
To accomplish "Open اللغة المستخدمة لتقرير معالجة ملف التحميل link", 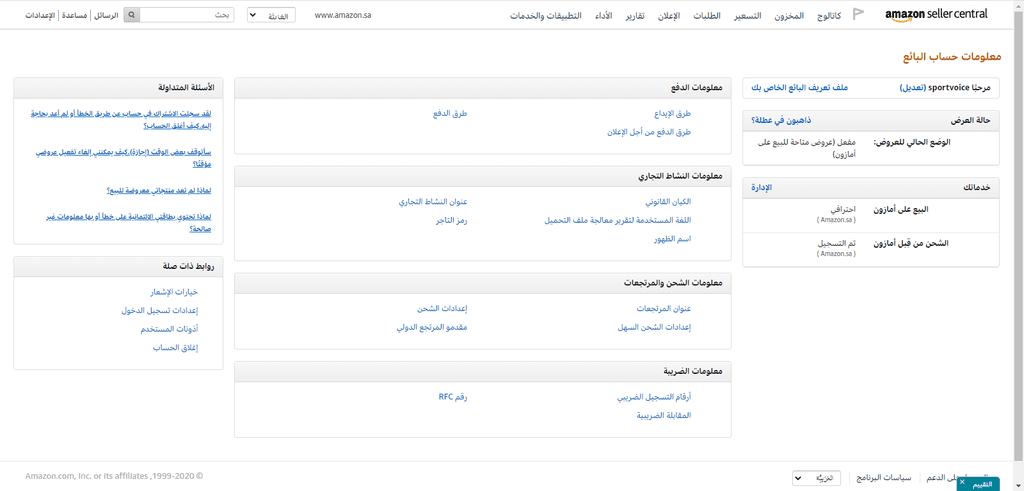I will [618, 221].
